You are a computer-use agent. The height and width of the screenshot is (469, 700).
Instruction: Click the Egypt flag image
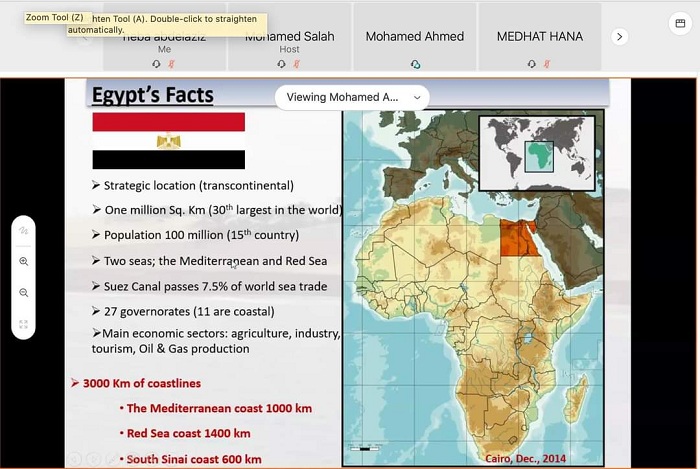(x=168, y=141)
